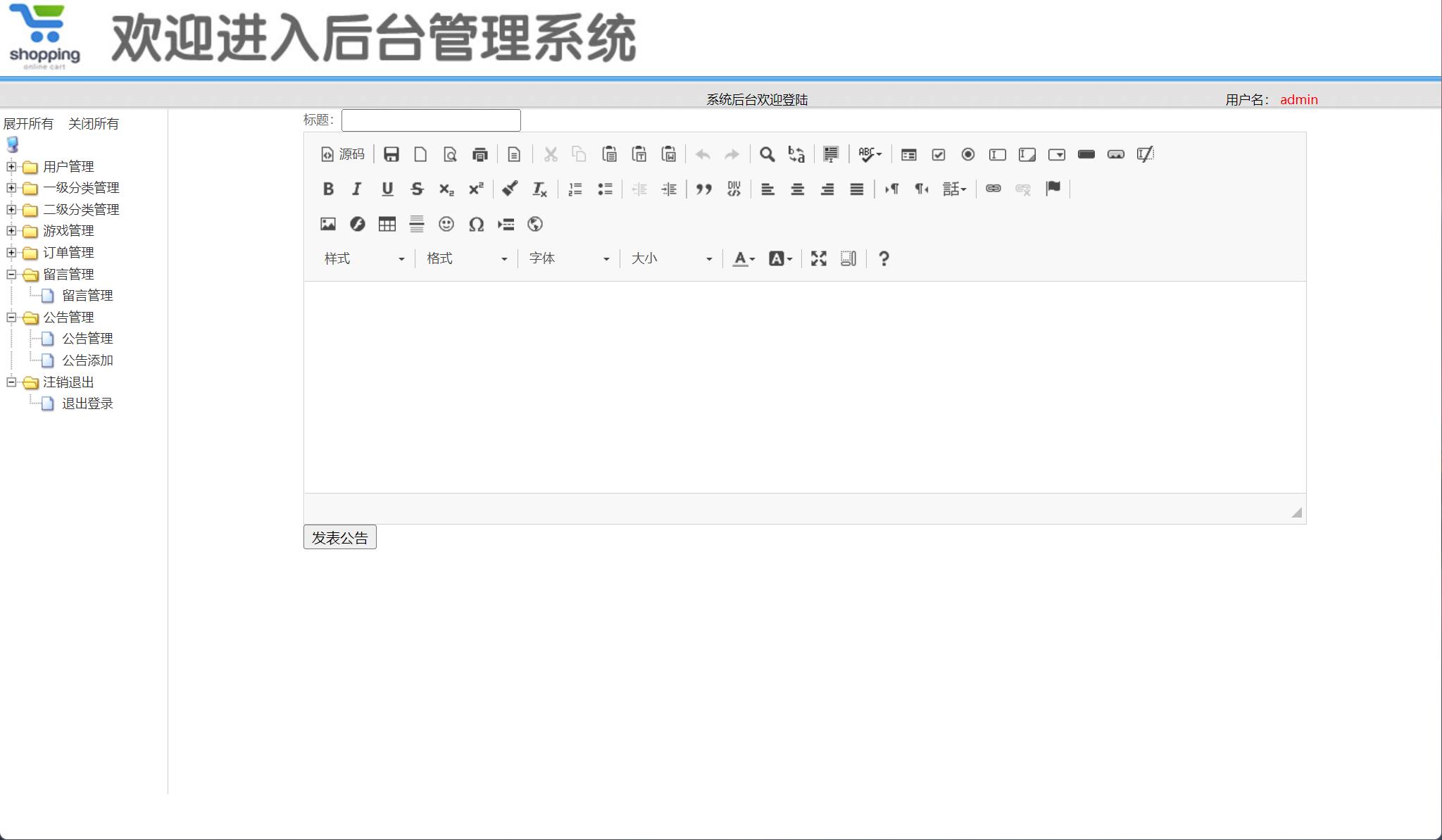Apply a numbered list
1442x840 pixels.
575,189
